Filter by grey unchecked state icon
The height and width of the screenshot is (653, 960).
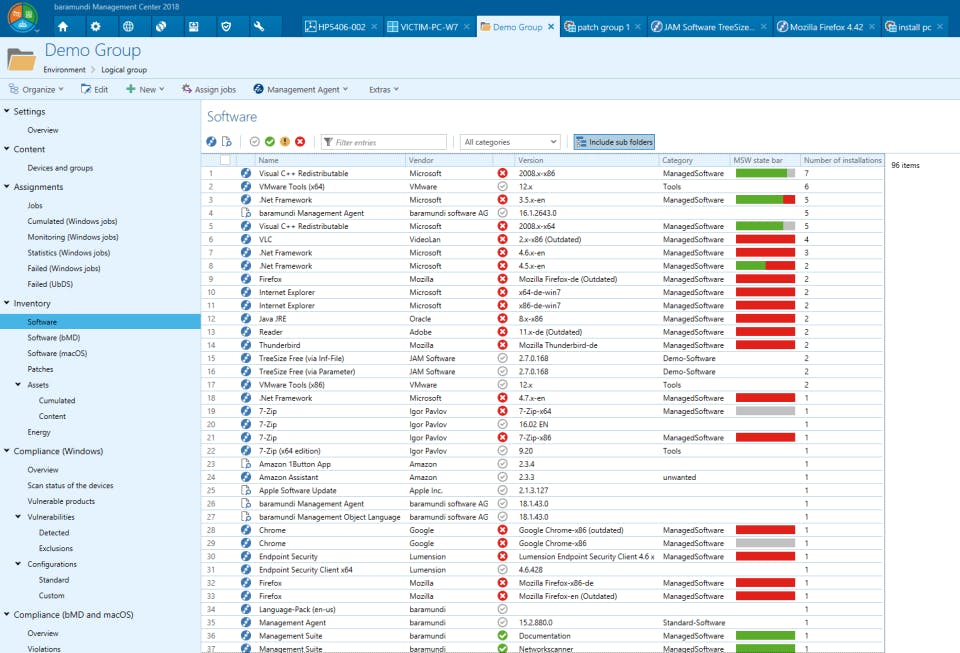[255, 142]
